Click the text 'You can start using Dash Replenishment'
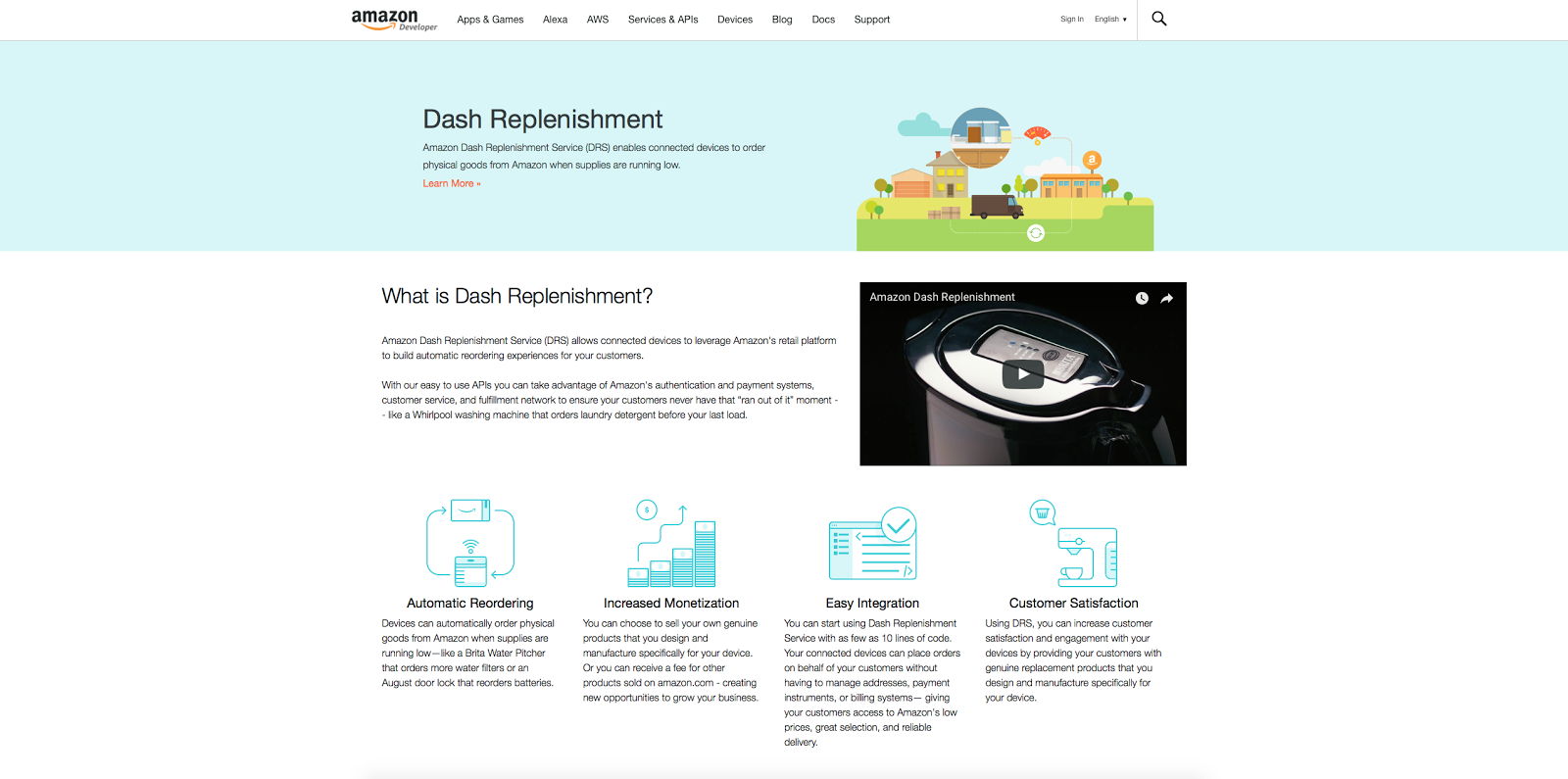 coord(870,623)
